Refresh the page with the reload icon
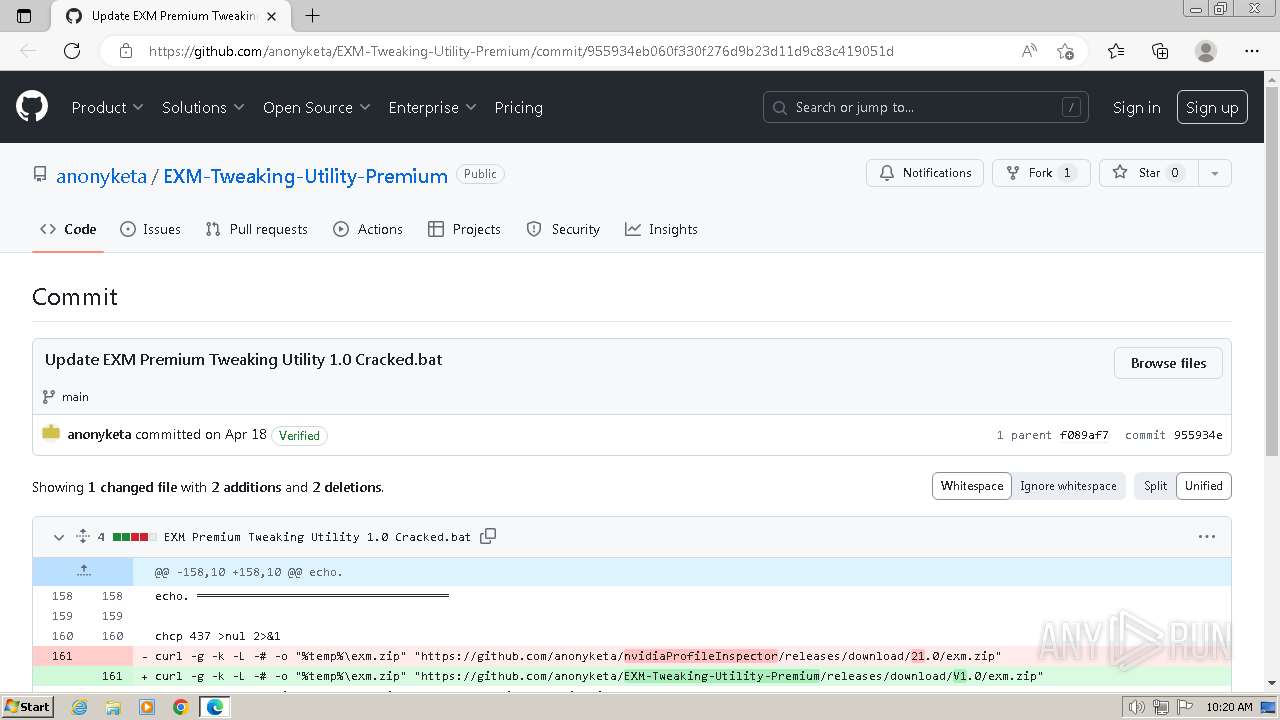This screenshot has width=1280, height=720. click(x=72, y=51)
